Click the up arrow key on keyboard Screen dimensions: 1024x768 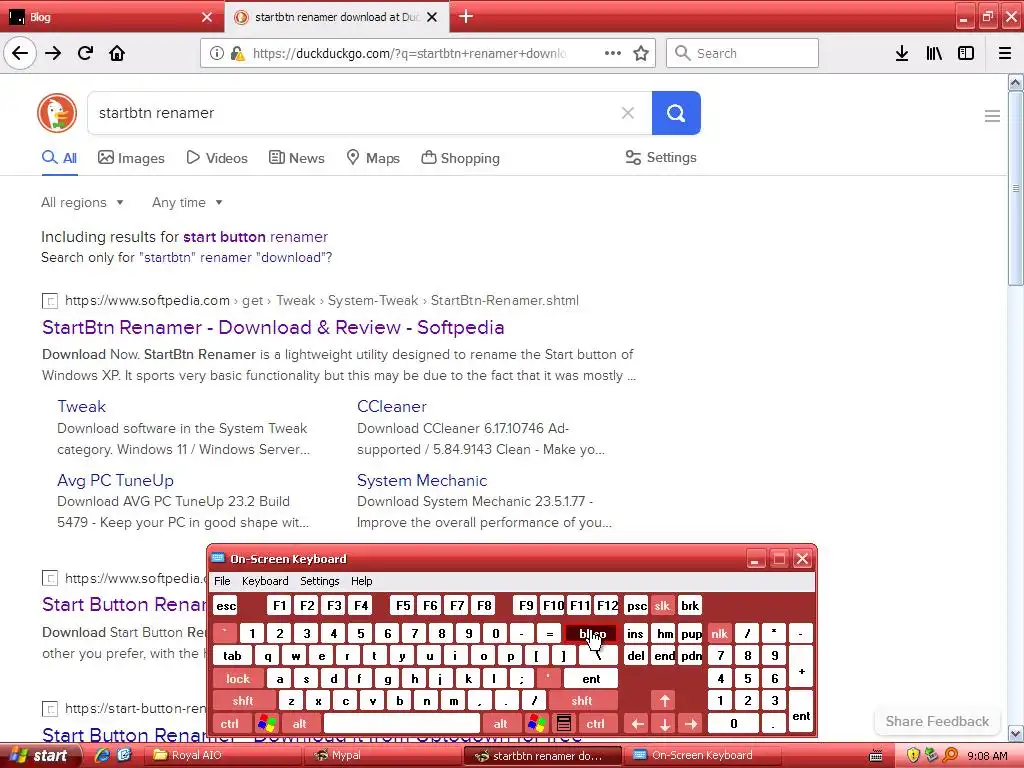pyautogui.click(x=664, y=701)
